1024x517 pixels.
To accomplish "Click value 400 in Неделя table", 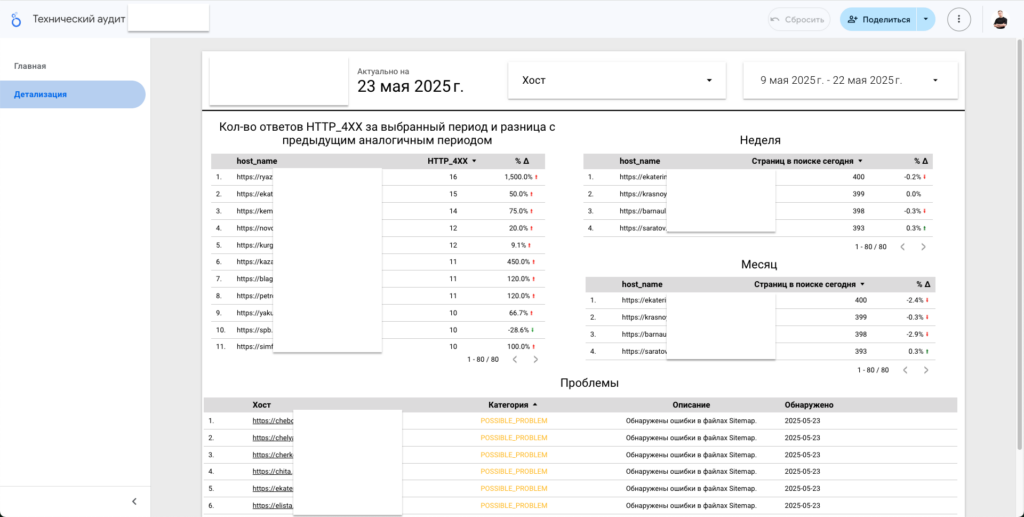I will point(859,177).
